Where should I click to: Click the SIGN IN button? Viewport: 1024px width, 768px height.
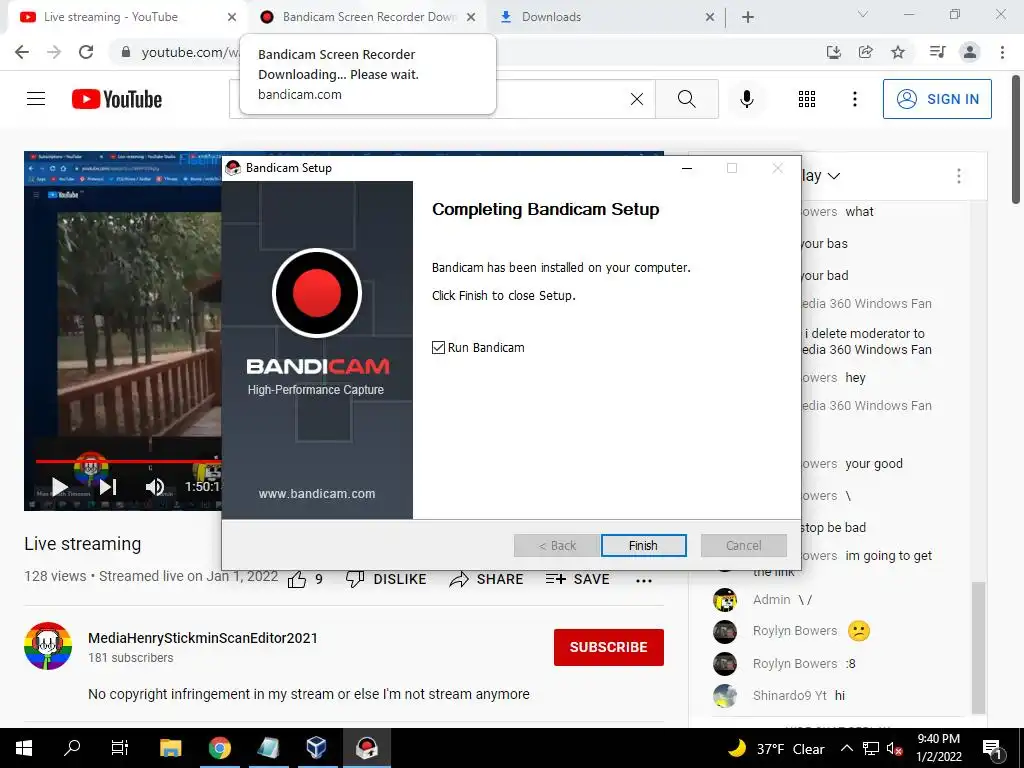coord(937,99)
